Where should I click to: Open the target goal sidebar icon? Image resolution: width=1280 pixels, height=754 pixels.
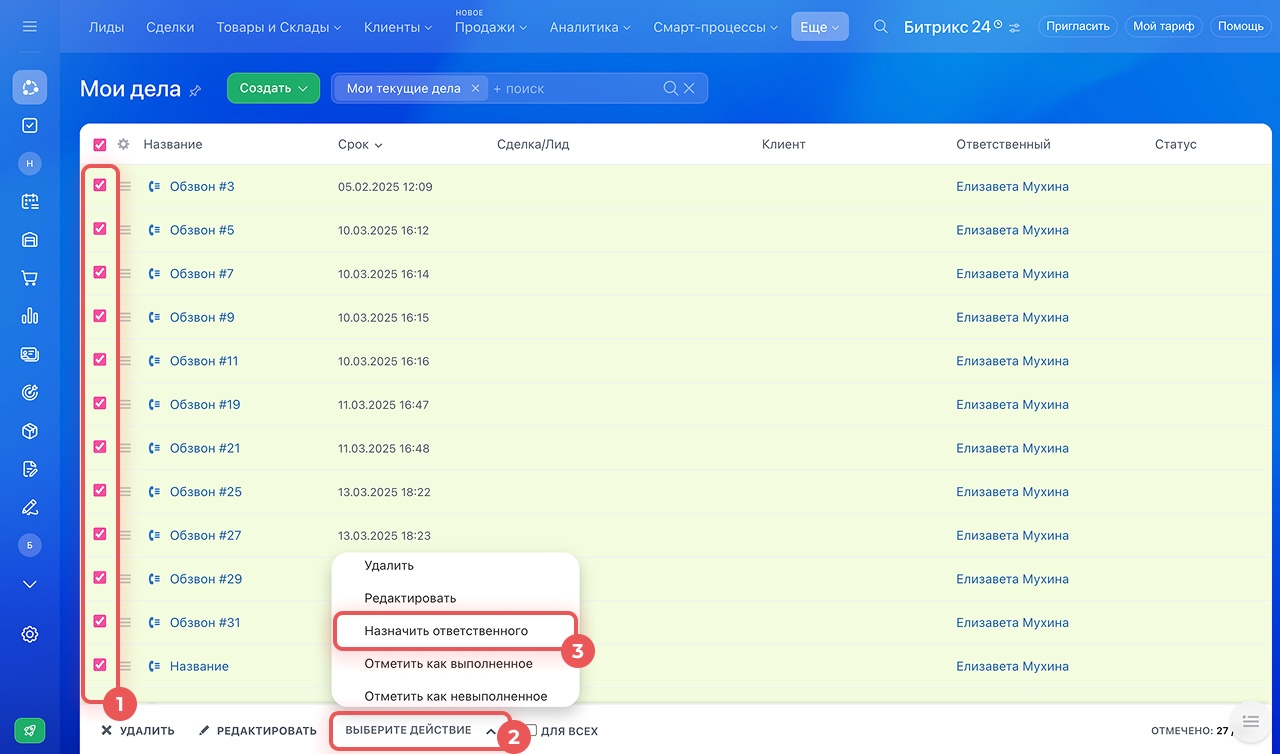[30, 393]
